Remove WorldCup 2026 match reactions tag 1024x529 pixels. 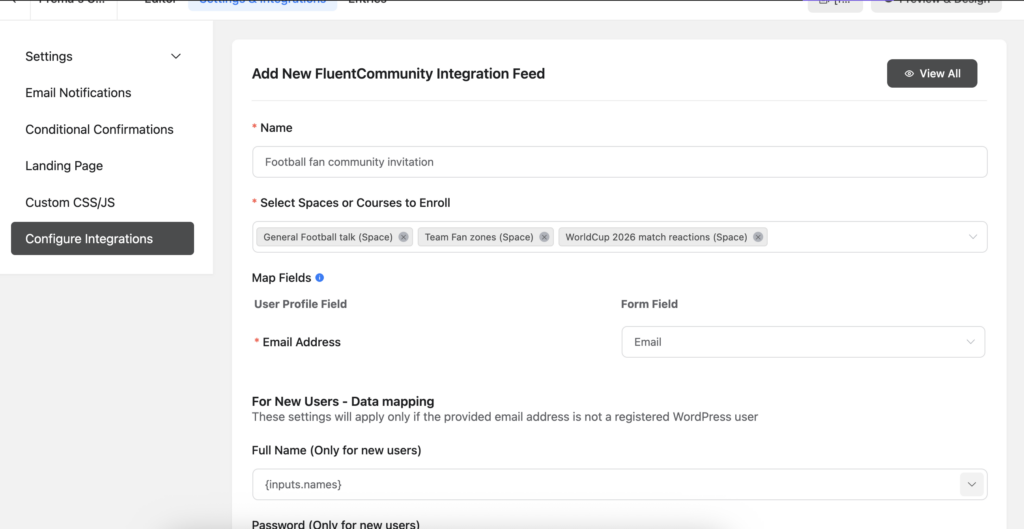[x=758, y=237]
